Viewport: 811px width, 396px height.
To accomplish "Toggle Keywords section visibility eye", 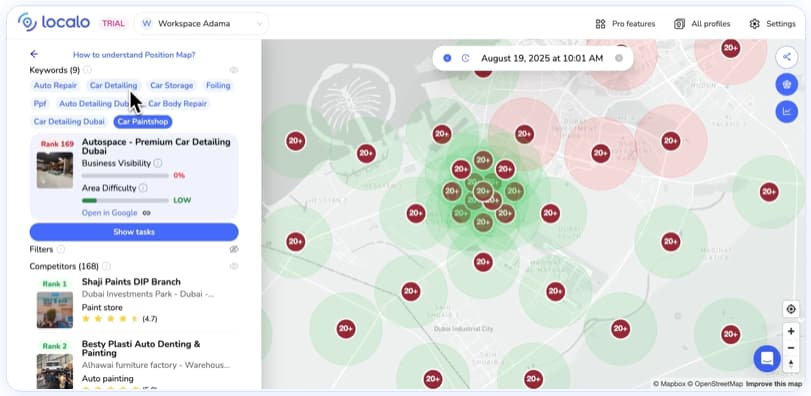I will 234,70.
